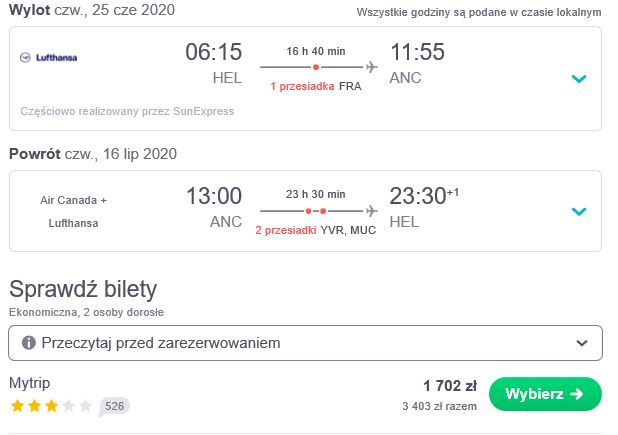This screenshot has height=435, width=618.
Task: Click the red FRA stopover dot
Action: (316, 67)
